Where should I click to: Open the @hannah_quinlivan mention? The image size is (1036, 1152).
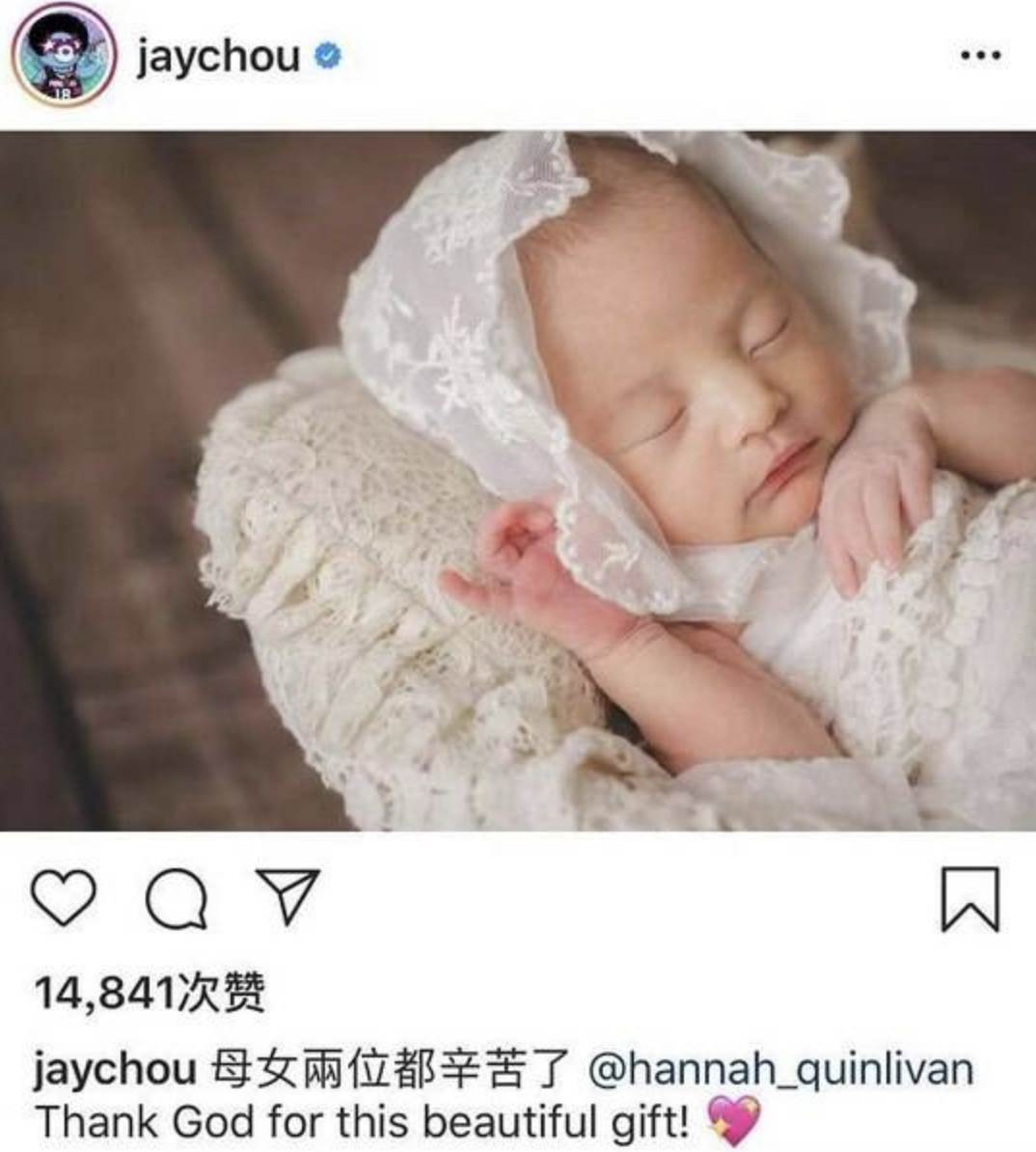[x=781, y=1070]
